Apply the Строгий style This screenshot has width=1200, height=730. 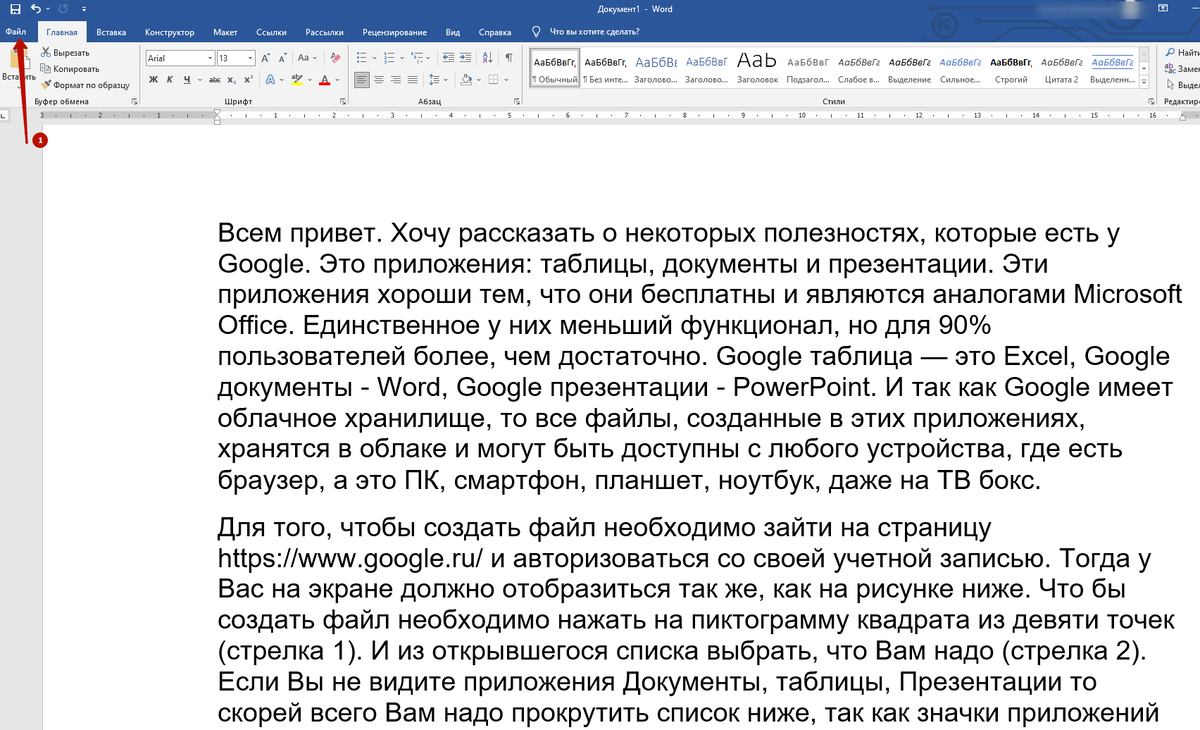tap(1010, 67)
